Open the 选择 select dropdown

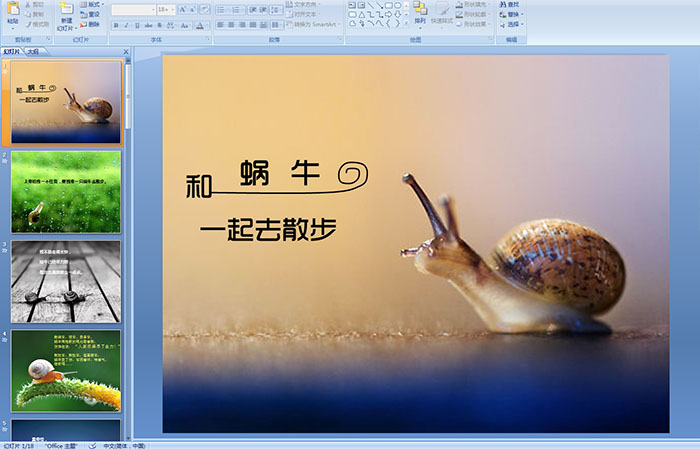click(x=512, y=24)
